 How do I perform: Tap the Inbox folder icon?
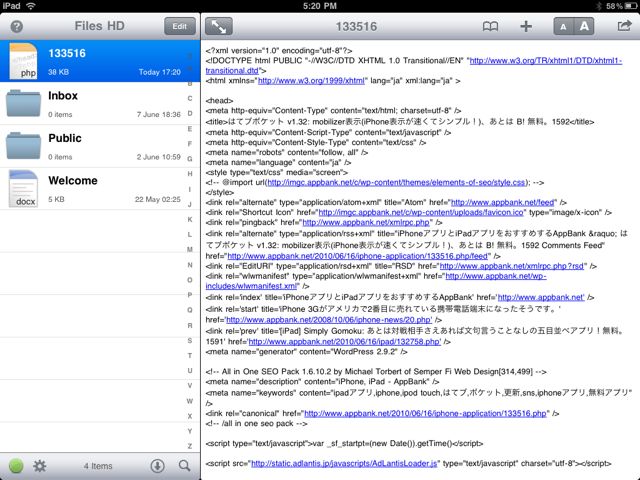[23, 103]
